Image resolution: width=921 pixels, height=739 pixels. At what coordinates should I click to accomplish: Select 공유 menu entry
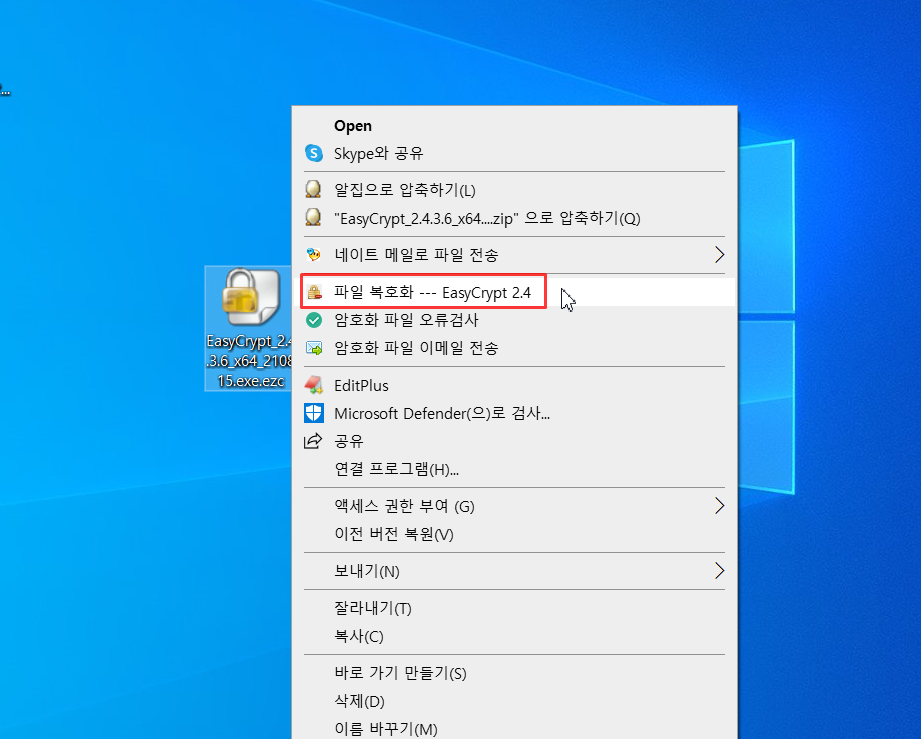(x=514, y=441)
